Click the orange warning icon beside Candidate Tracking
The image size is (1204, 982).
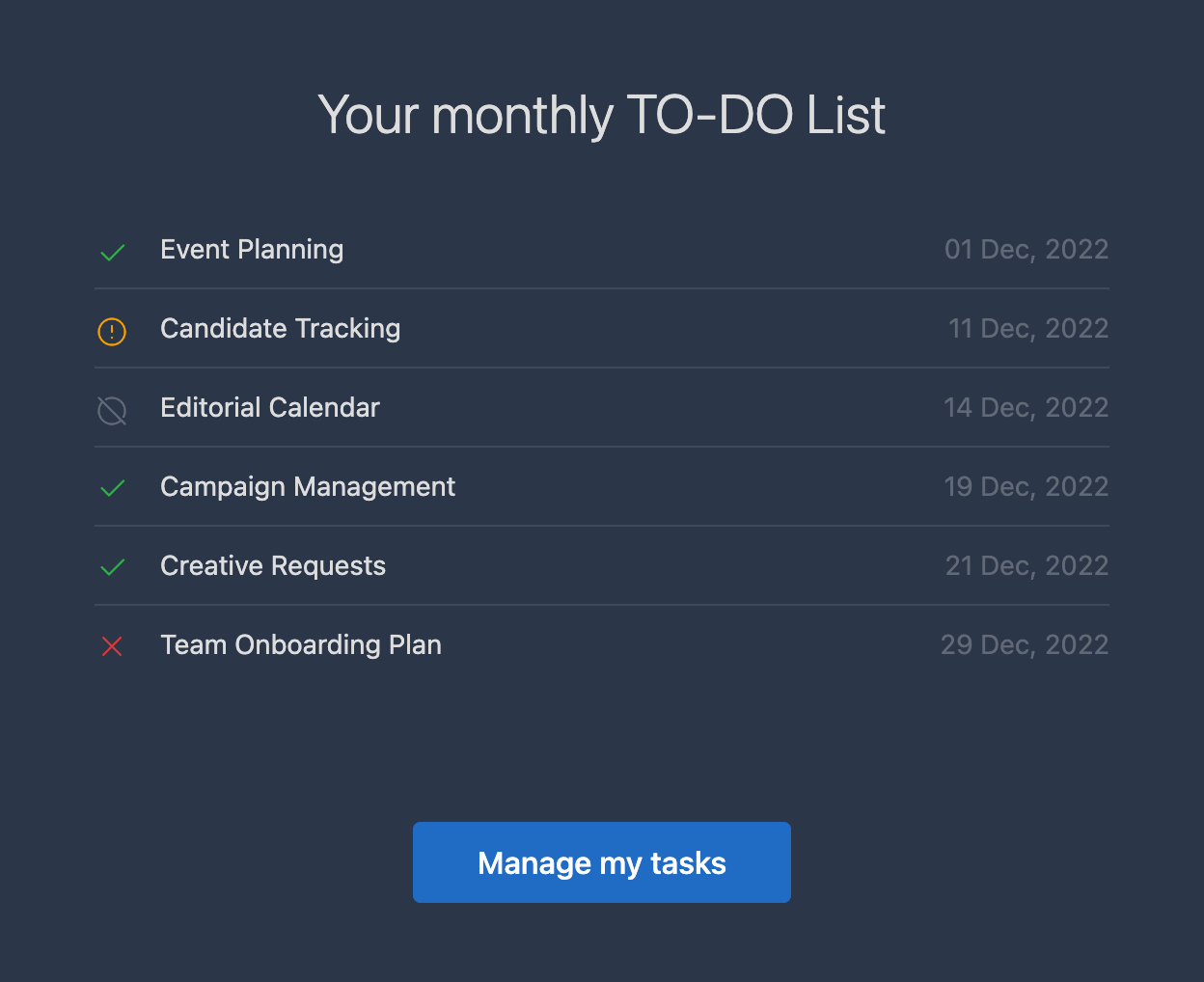(x=112, y=332)
